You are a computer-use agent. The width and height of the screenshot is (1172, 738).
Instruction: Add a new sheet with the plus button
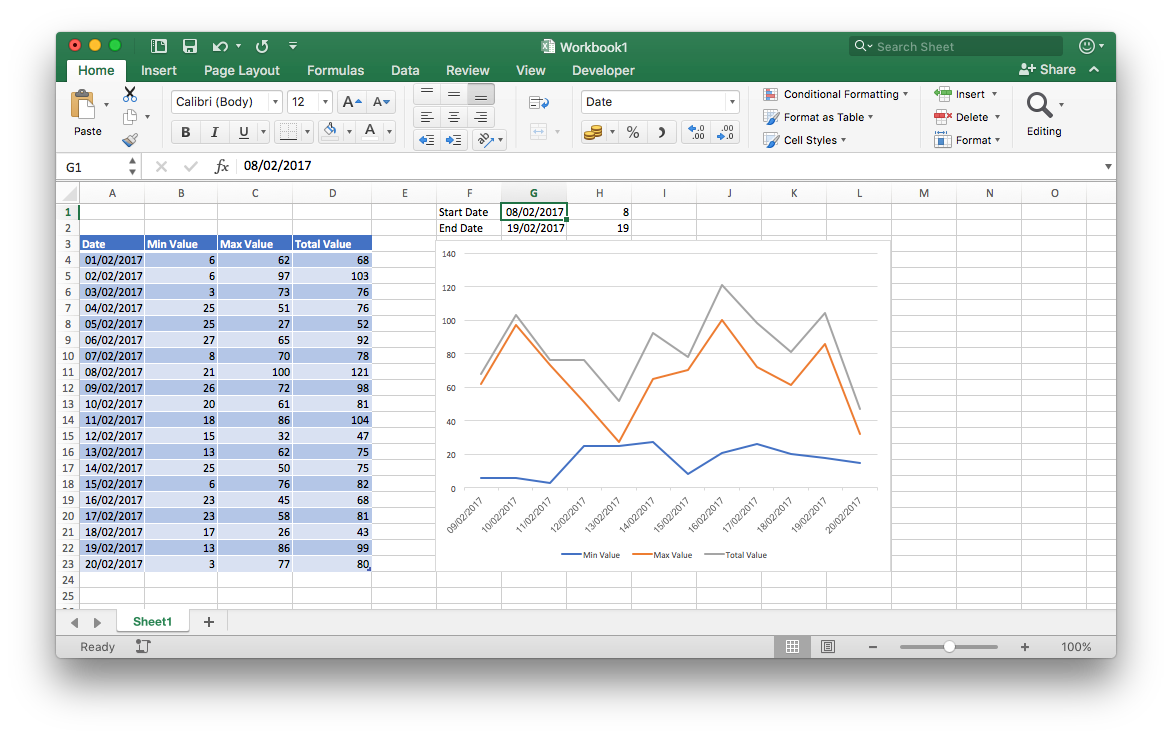[209, 622]
